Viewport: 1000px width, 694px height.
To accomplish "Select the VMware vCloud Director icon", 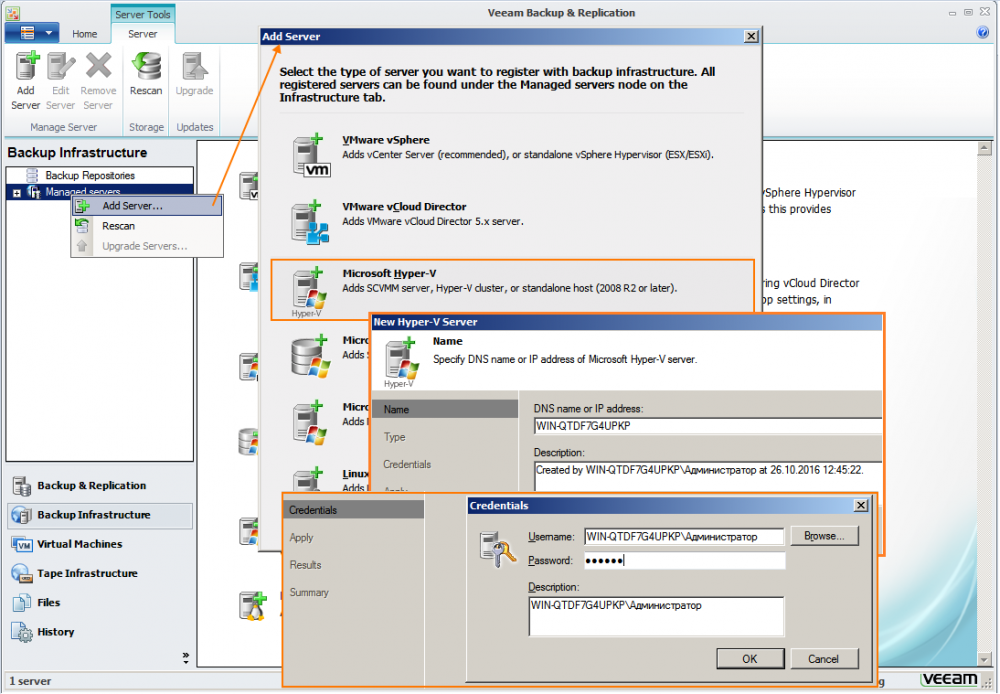I will [311, 222].
